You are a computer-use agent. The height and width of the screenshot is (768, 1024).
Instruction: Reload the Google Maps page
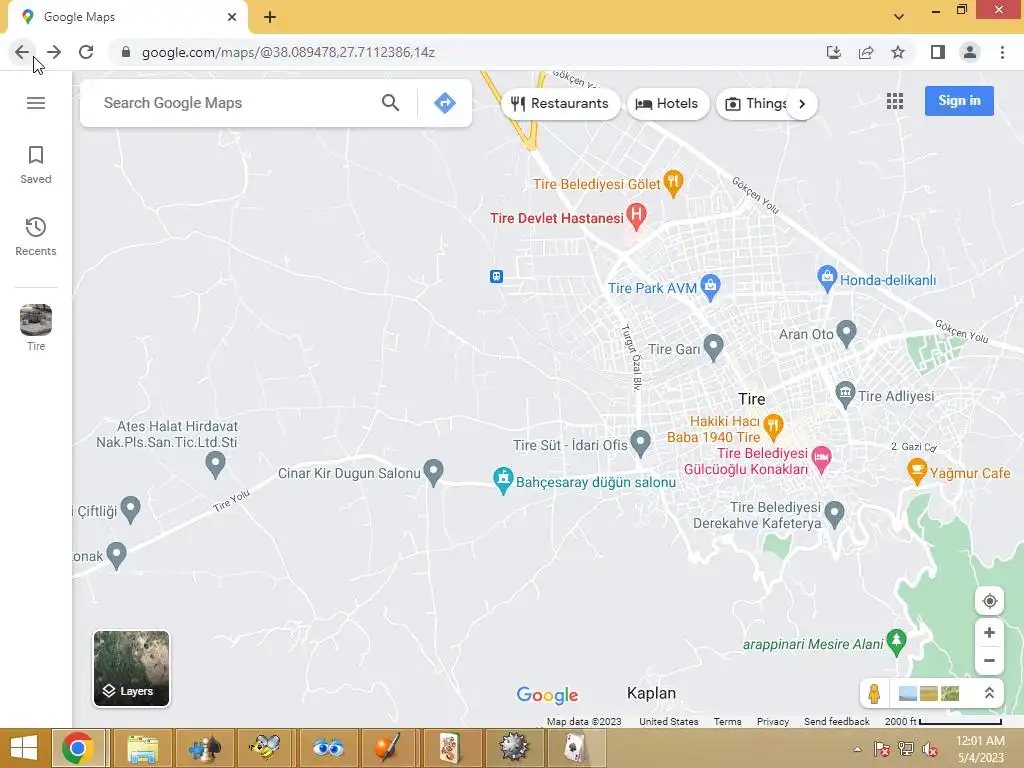coord(86,52)
